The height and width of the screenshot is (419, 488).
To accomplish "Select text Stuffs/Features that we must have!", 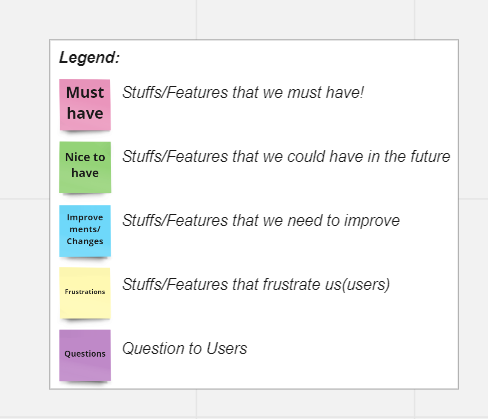I will coord(243,92).
